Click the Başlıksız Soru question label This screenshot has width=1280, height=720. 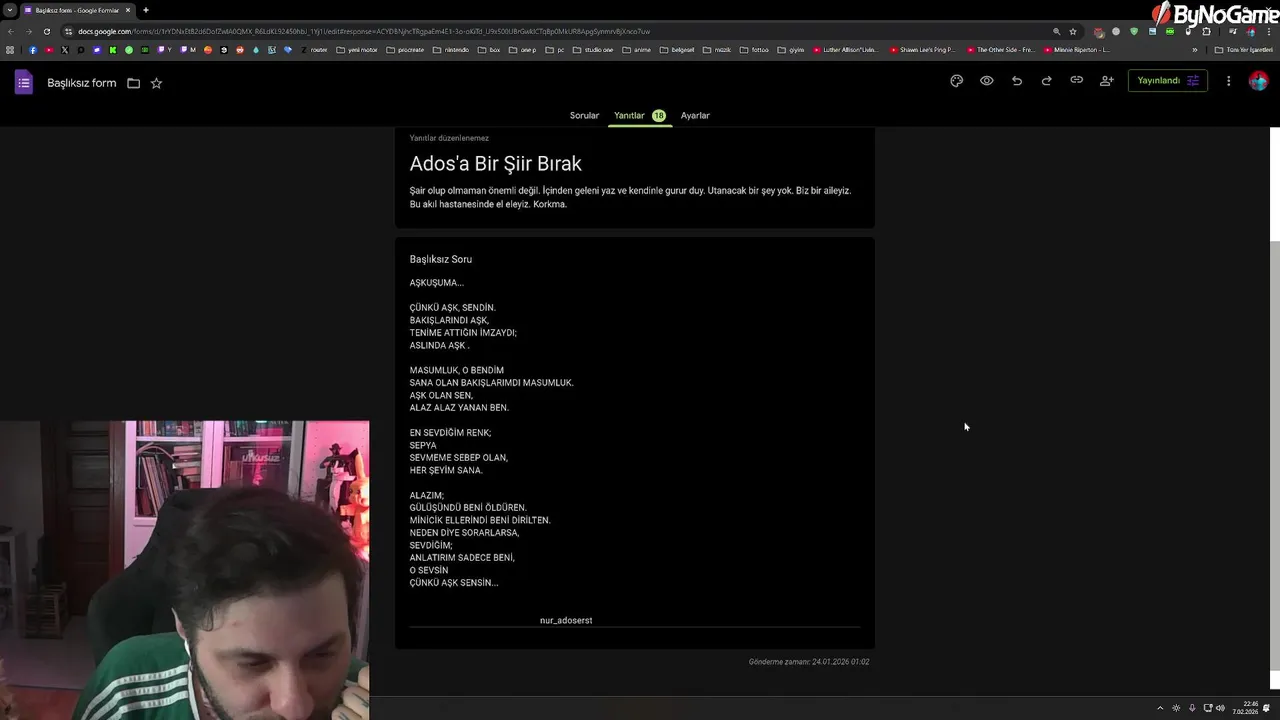point(440,259)
